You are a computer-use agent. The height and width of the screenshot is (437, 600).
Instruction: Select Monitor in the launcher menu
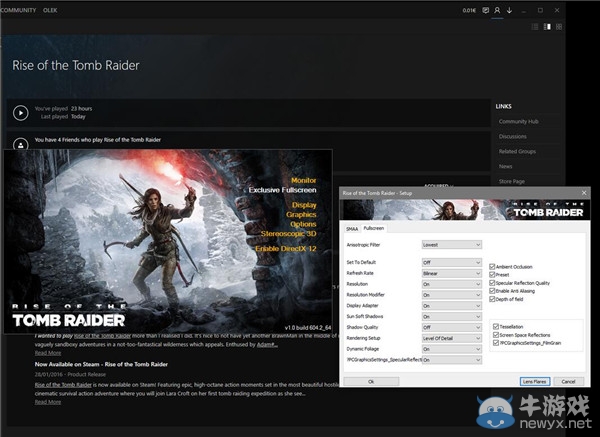coord(303,180)
